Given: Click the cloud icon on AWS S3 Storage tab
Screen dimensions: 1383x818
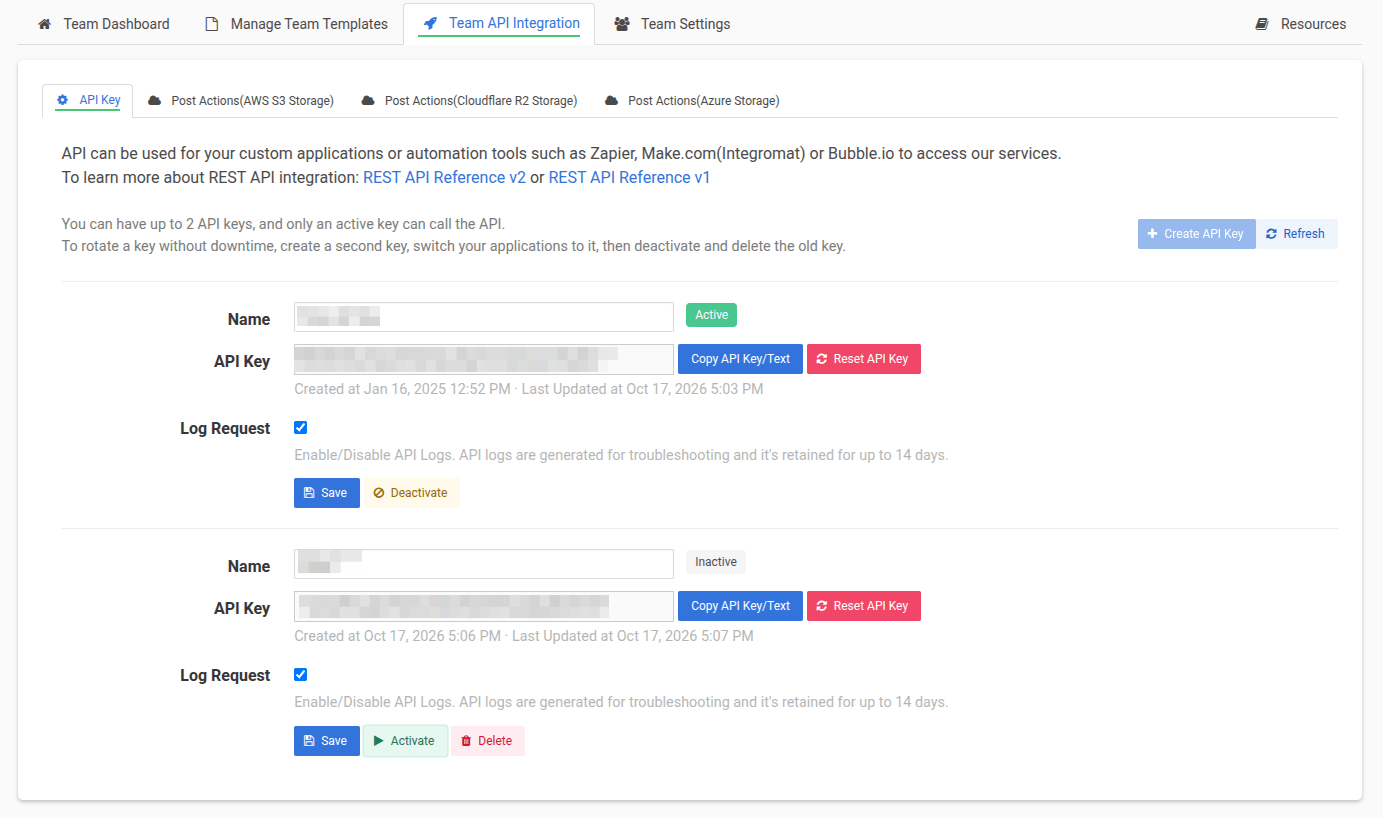Looking at the screenshot, I should point(154,101).
